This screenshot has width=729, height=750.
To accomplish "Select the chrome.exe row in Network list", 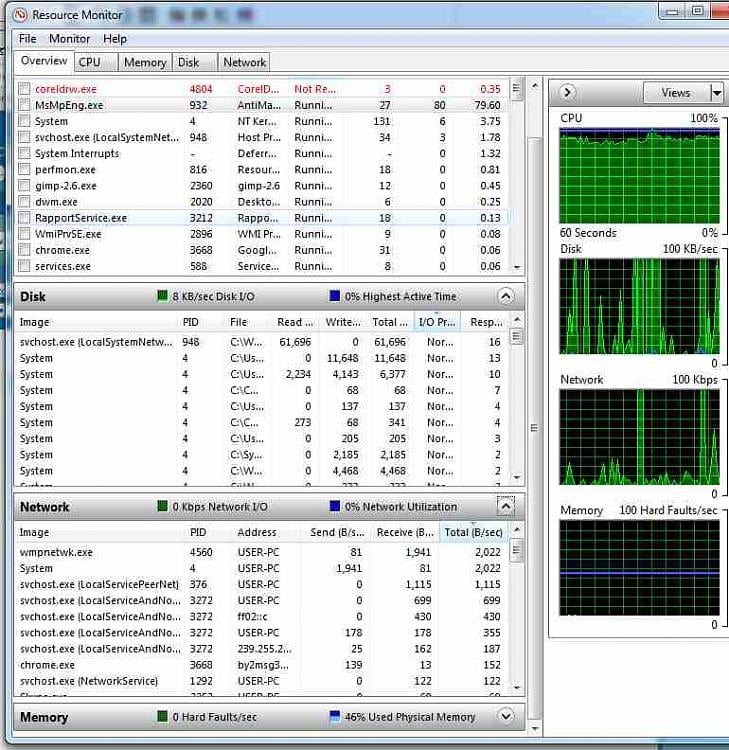I will click(x=262, y=665).
